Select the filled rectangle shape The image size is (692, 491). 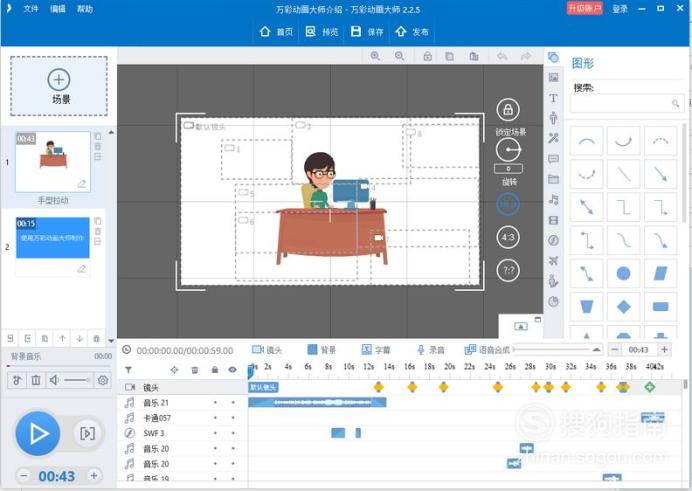[x=661, y=307]
